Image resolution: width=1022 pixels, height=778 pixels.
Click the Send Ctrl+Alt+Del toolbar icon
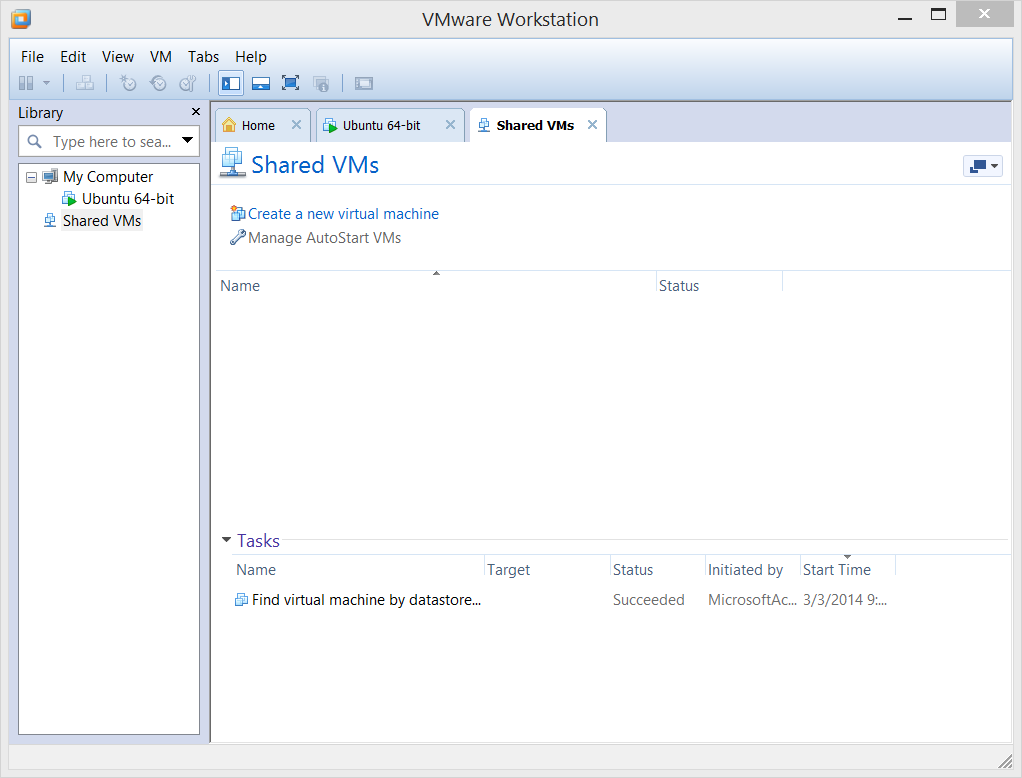point(85,83)
